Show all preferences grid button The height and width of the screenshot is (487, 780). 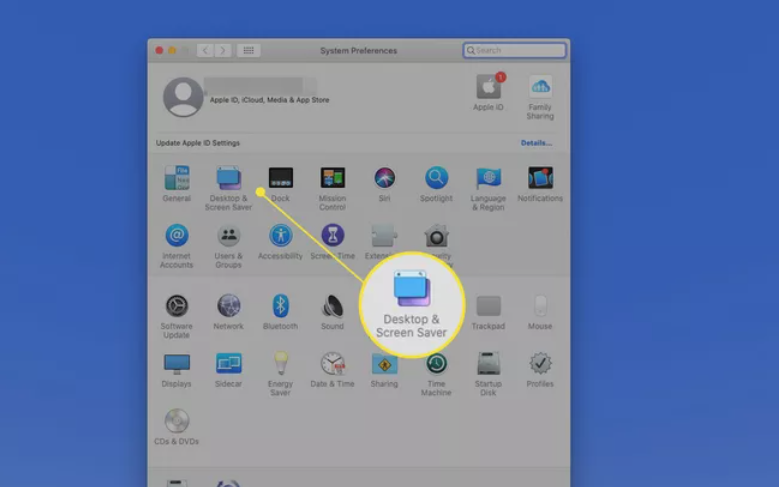[248, 50]
